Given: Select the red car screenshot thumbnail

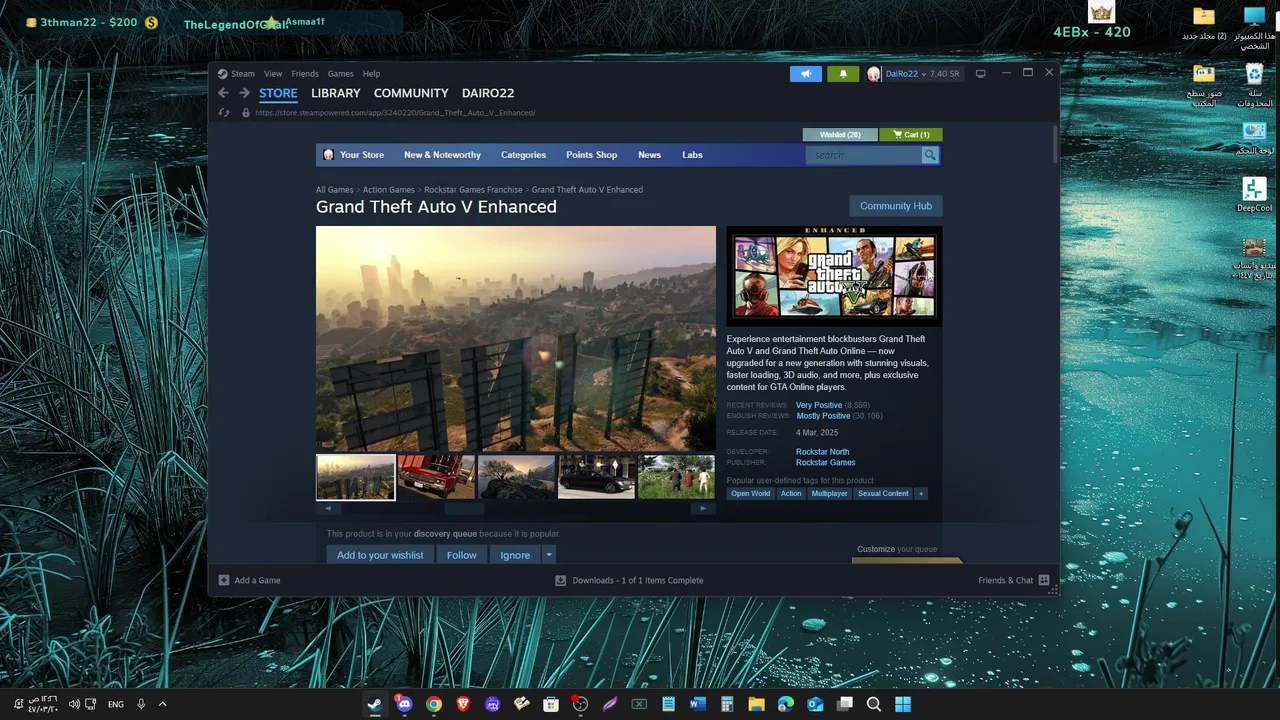Looking at the screenshot, I should [x=436, y=477].
